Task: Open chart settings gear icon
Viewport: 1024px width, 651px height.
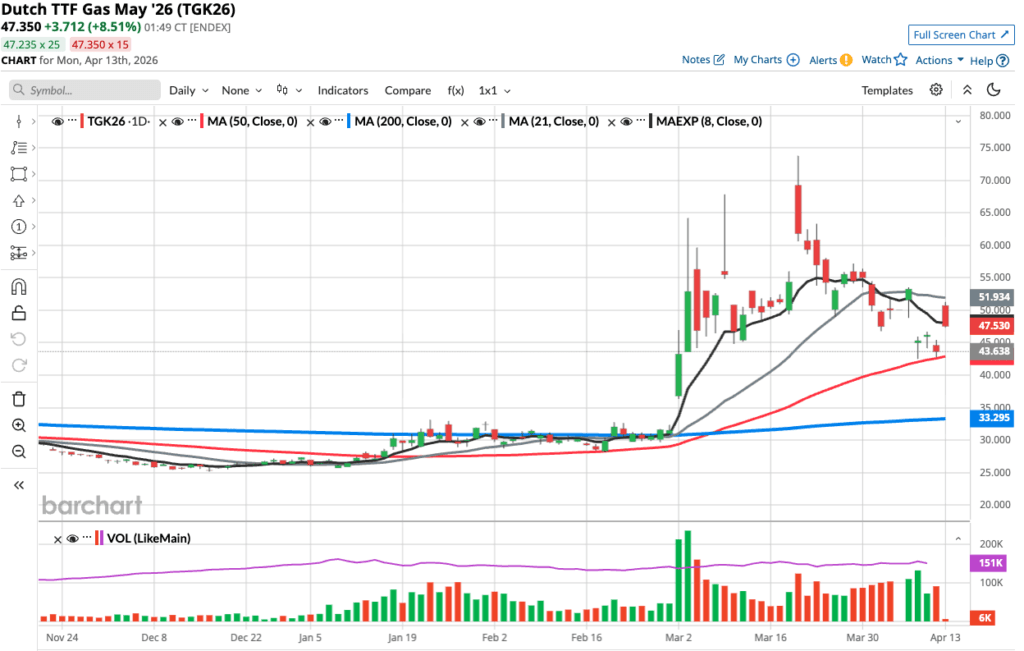Action: [x=936, y=90]
